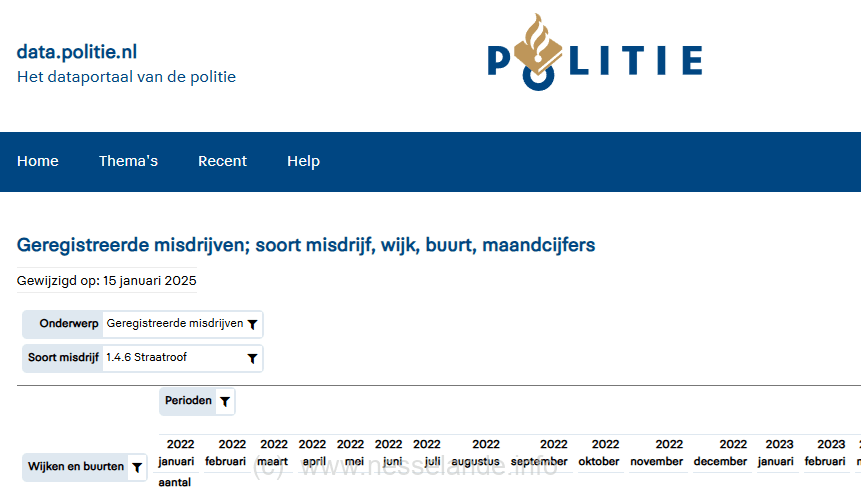This screenshot has height=487, width=861.
Task: Open the Onderwerp filter funnel icon
Action: click(x=253, y=324)
